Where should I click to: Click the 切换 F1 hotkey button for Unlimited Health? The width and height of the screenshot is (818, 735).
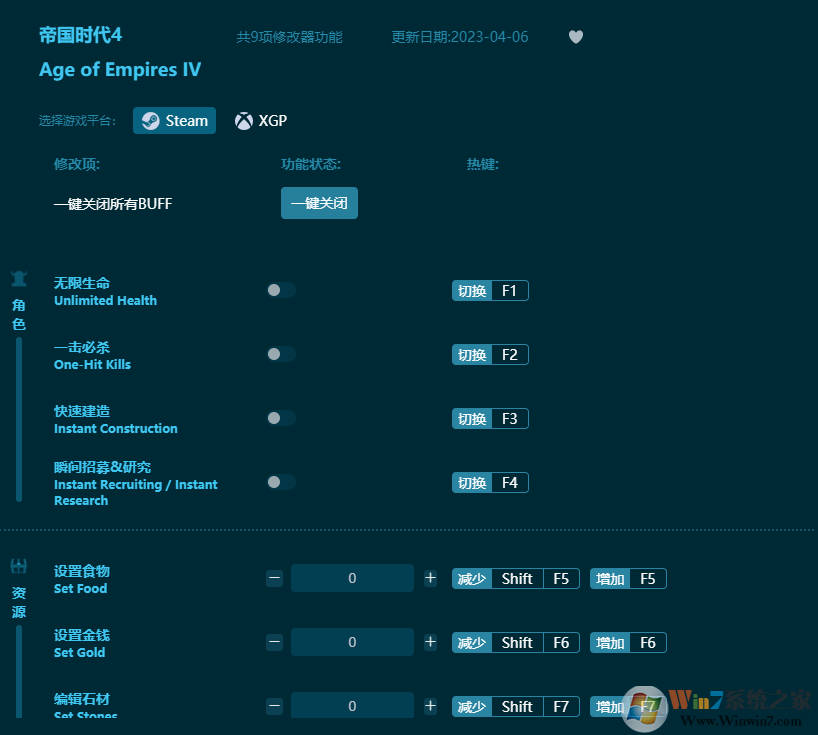(x=490, y=290)
